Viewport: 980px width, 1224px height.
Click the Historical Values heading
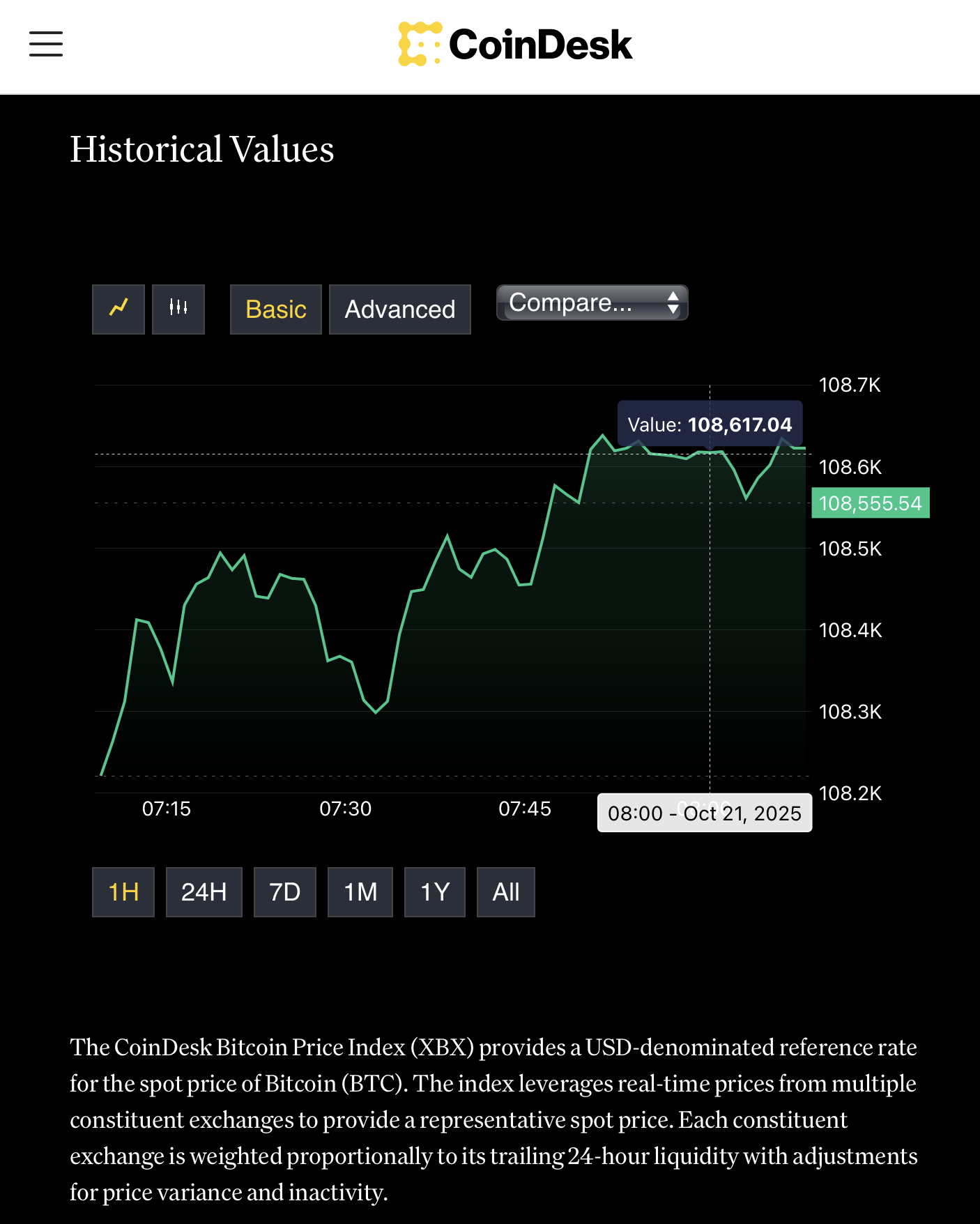[x=202, y=149]
